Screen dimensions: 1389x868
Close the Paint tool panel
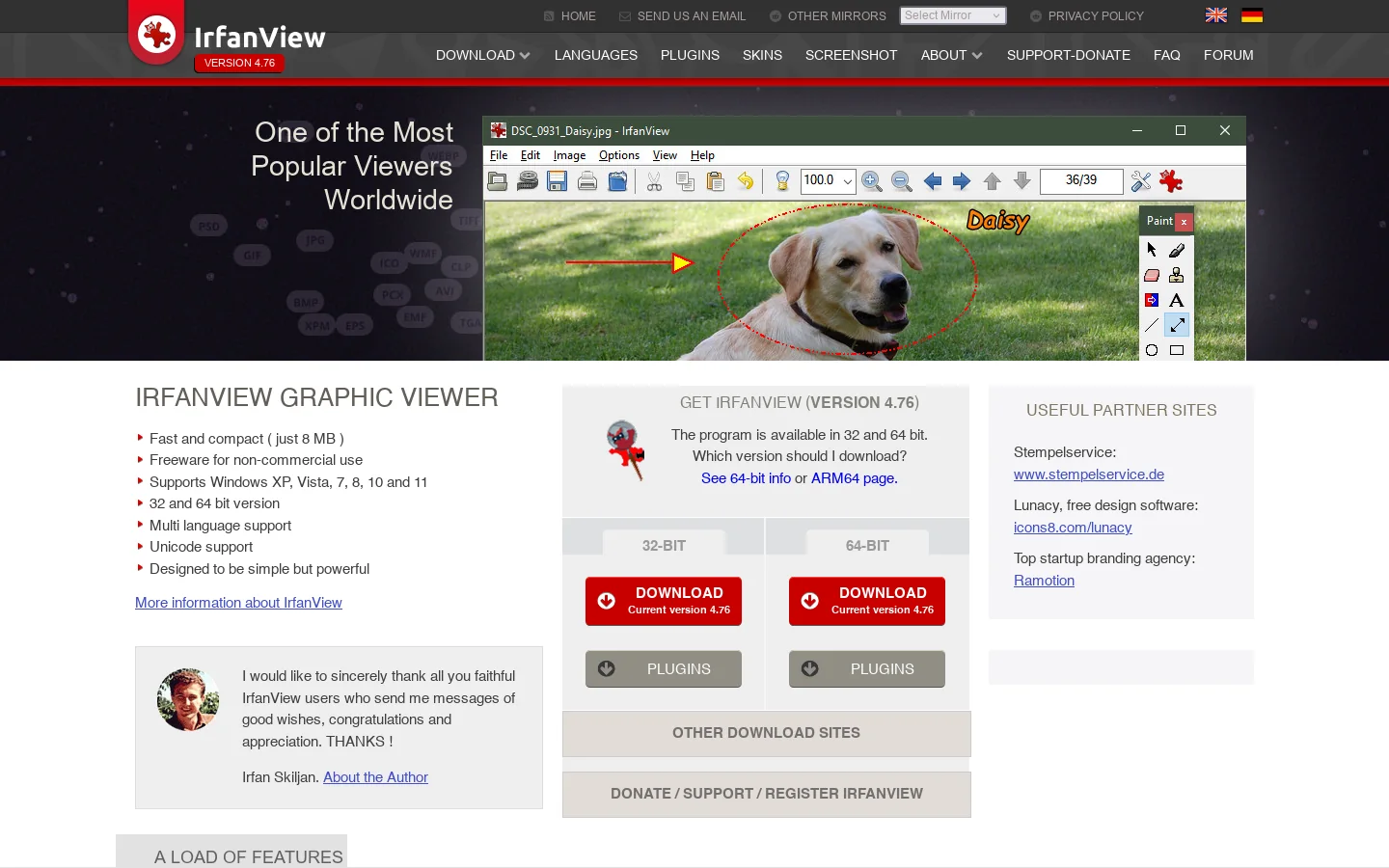[1184, 222]
